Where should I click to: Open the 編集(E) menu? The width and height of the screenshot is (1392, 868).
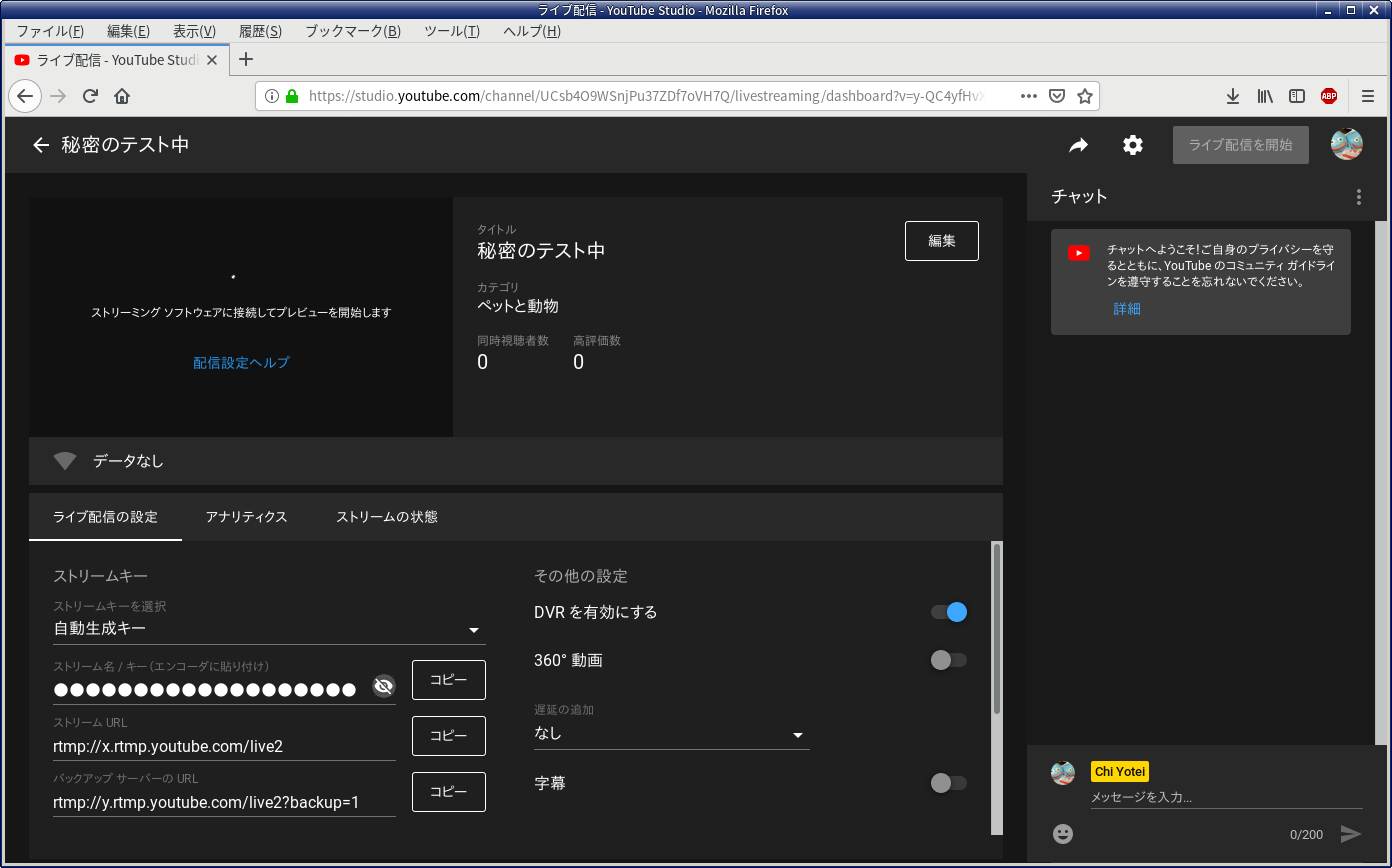[x=128, y=31]
